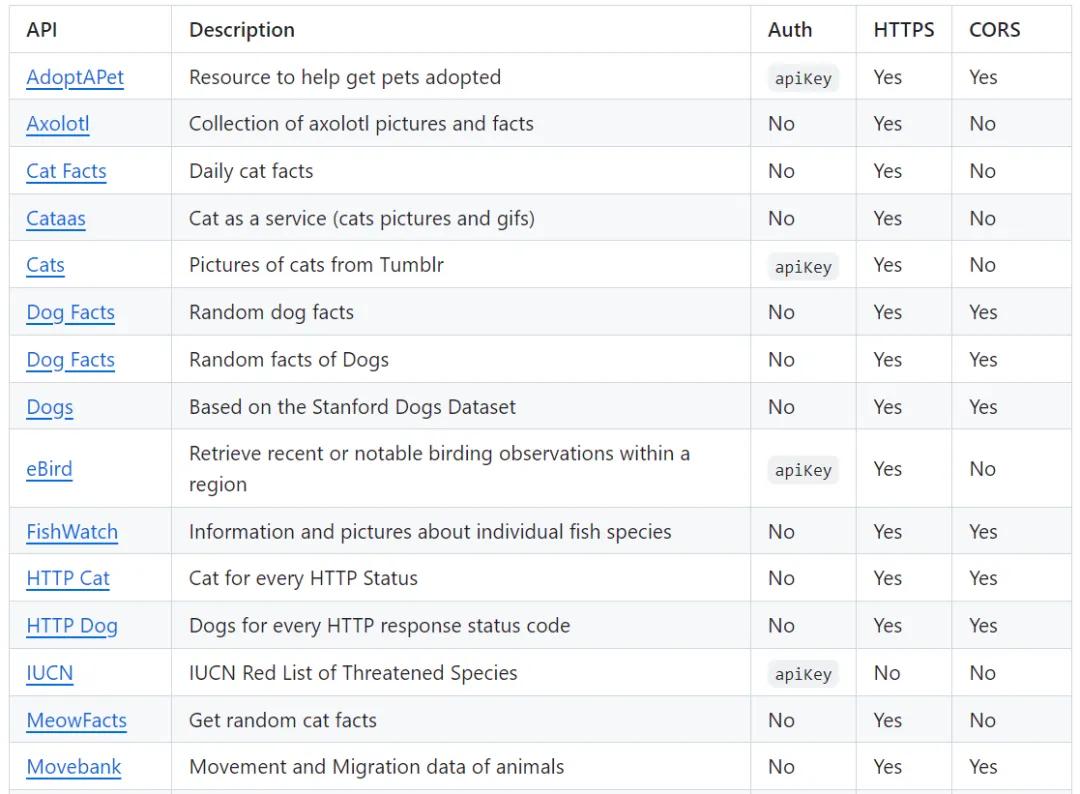1080x794 pixels.
Task: Open the Dog Facts link for random facts of Dogs
Action: click(70, 360)
